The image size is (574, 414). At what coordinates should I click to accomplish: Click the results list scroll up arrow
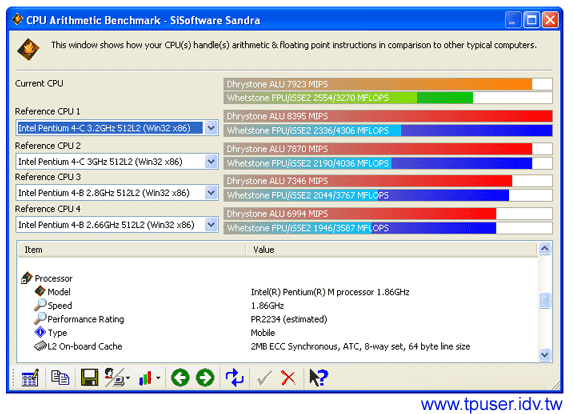545,249
